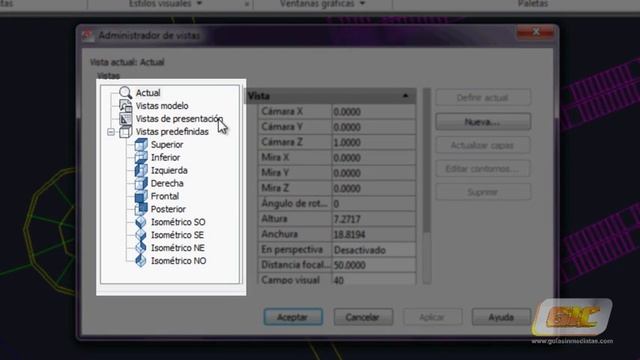Screen dimensions: 640x360
Task: Click the Frontal view cube icon
Action: pyautogui.click(x=141, y=196)
